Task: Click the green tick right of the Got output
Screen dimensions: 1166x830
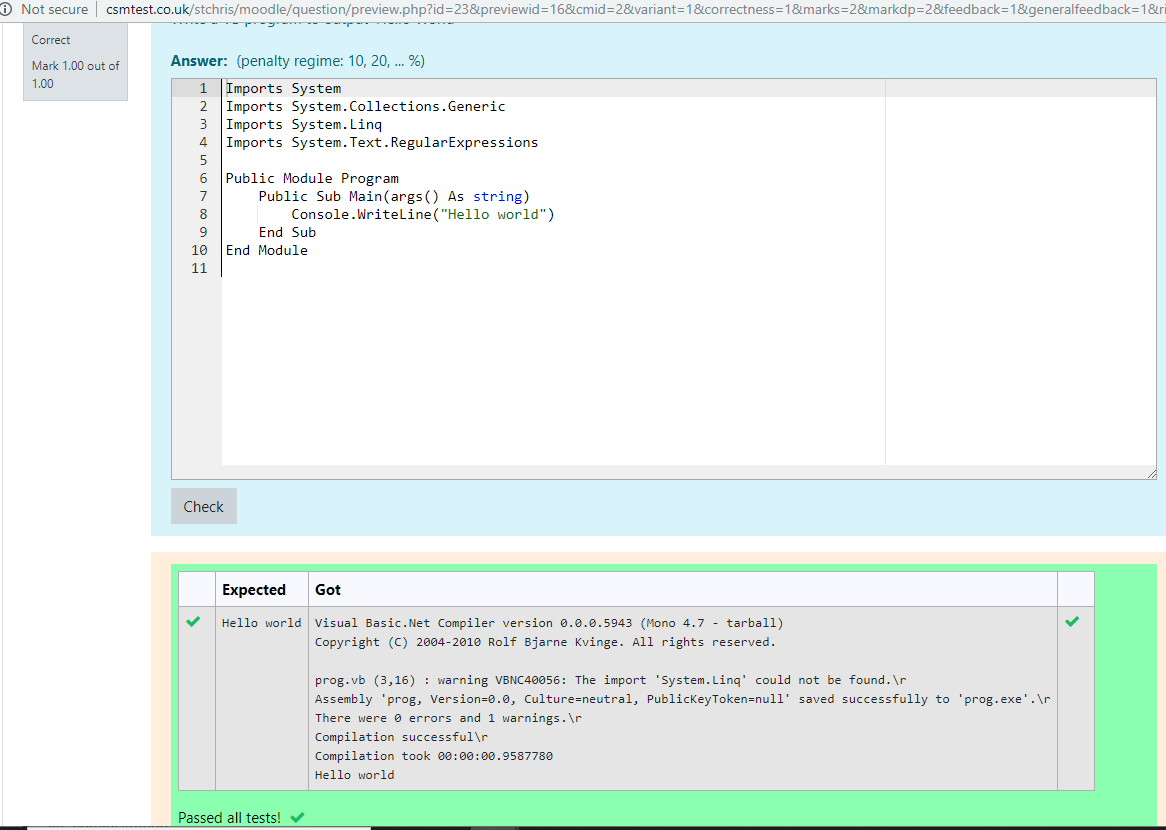Action: tap(1072, 622)
